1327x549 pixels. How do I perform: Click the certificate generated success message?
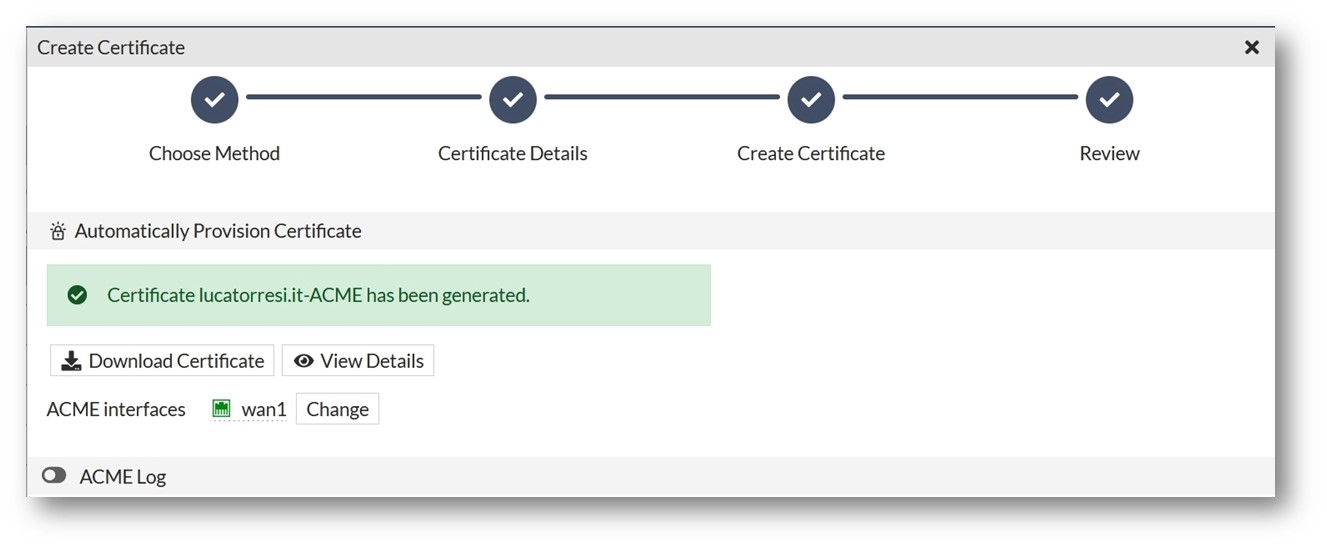(318, 295)
